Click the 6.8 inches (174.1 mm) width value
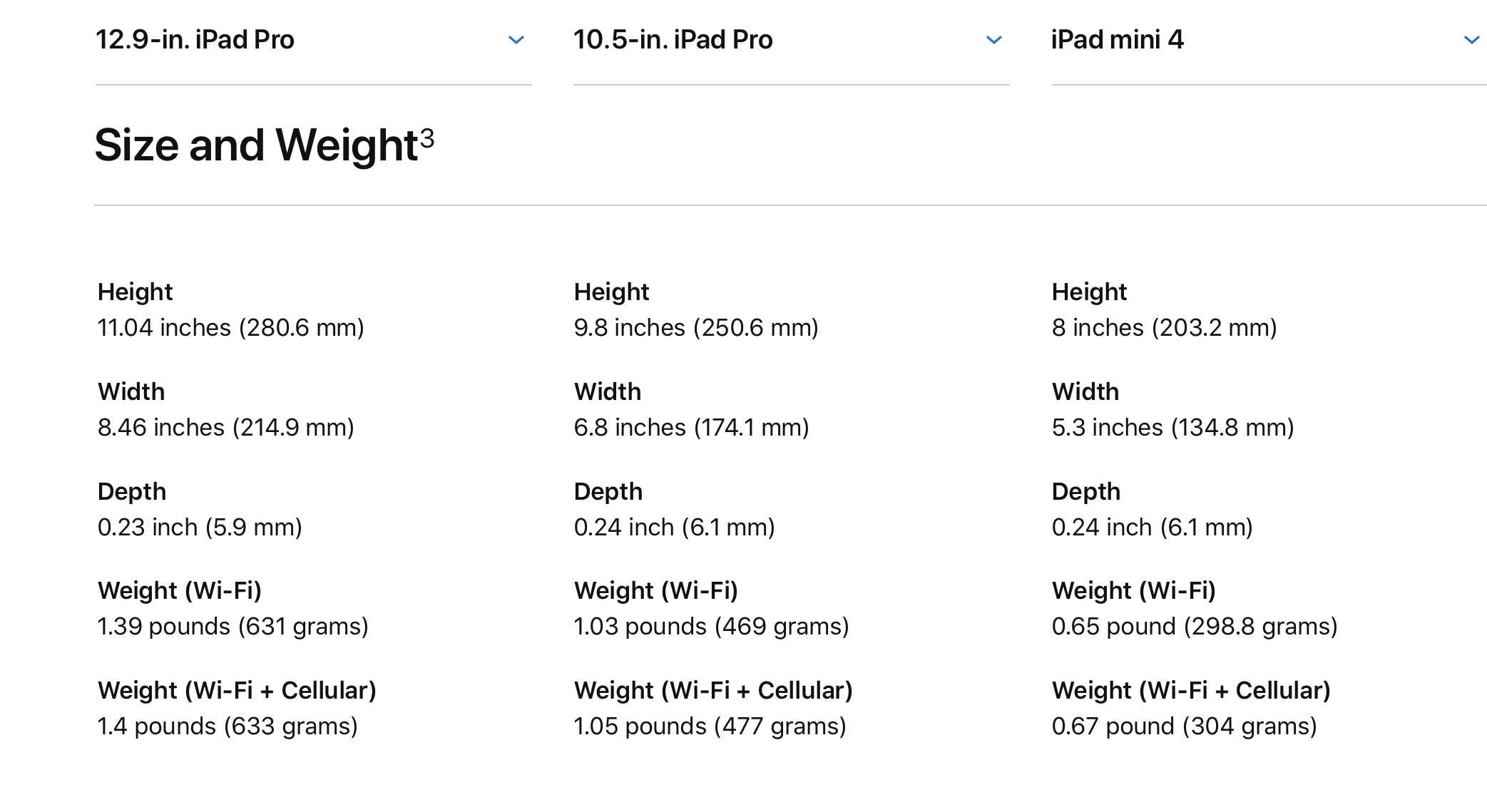Viewport: 1487px width, 812px height. click(691, 428)
